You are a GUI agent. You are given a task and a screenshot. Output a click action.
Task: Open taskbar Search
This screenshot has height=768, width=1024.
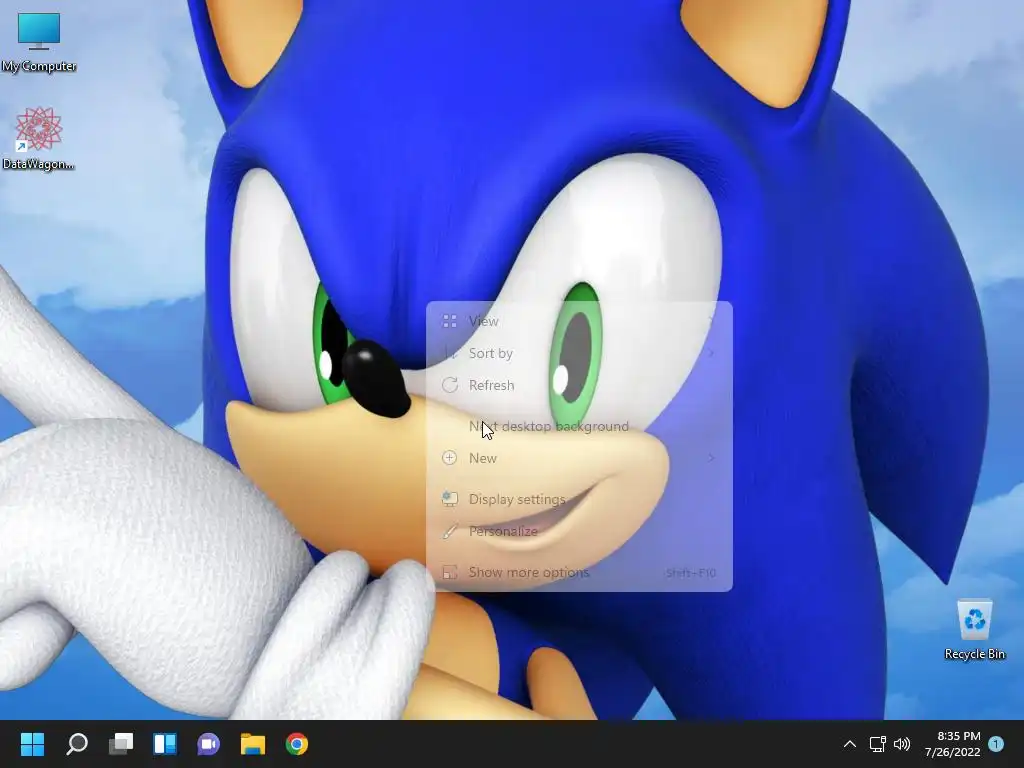pyautogui.click(x=77, y=744)
